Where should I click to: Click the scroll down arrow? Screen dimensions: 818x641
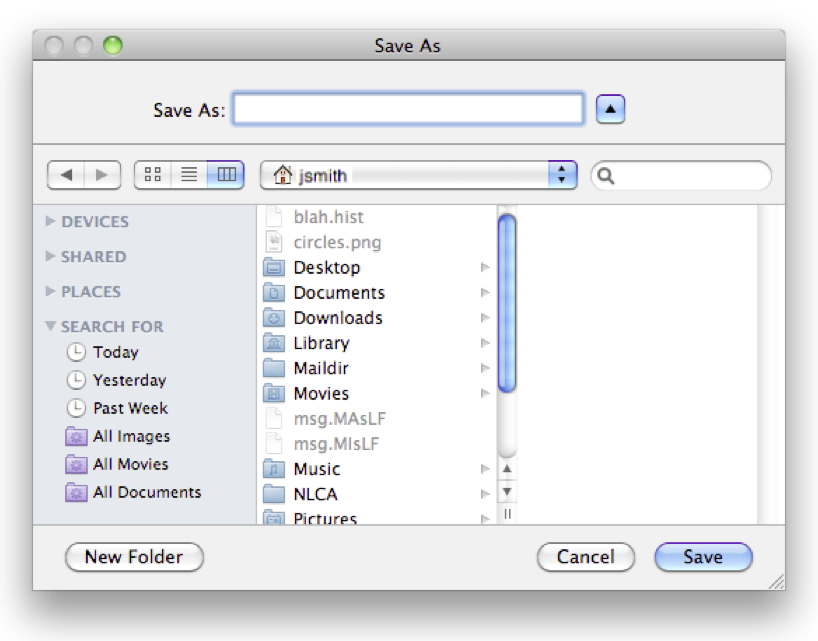(x=507, y=492)
